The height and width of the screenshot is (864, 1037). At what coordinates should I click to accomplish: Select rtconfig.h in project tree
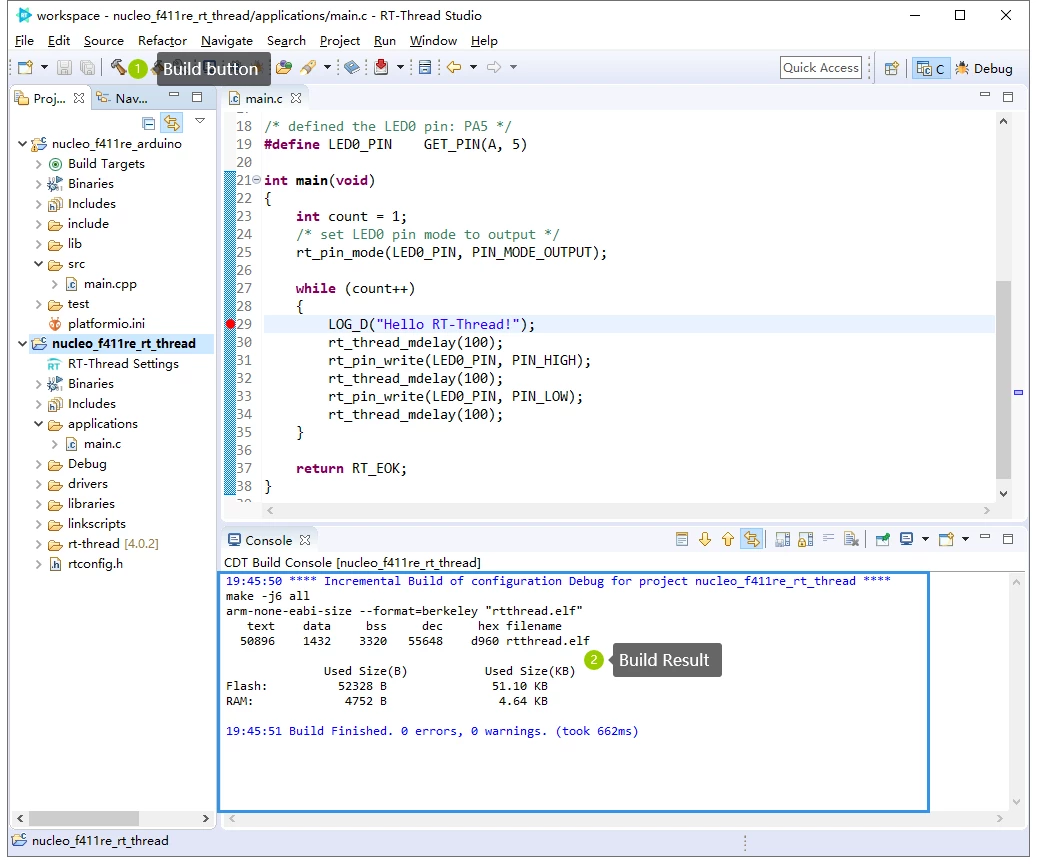95,564
